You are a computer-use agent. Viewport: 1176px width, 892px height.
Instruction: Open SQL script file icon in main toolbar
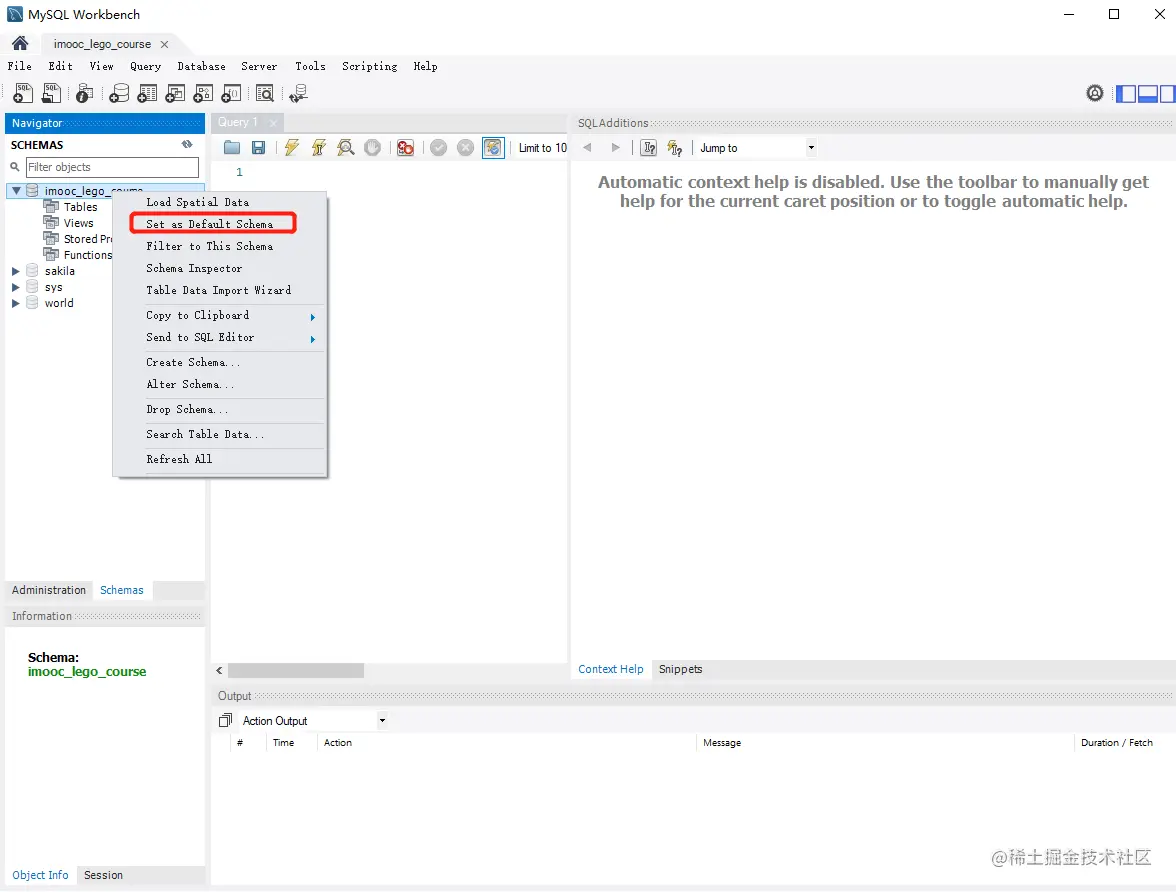click(x=52, y=93)
